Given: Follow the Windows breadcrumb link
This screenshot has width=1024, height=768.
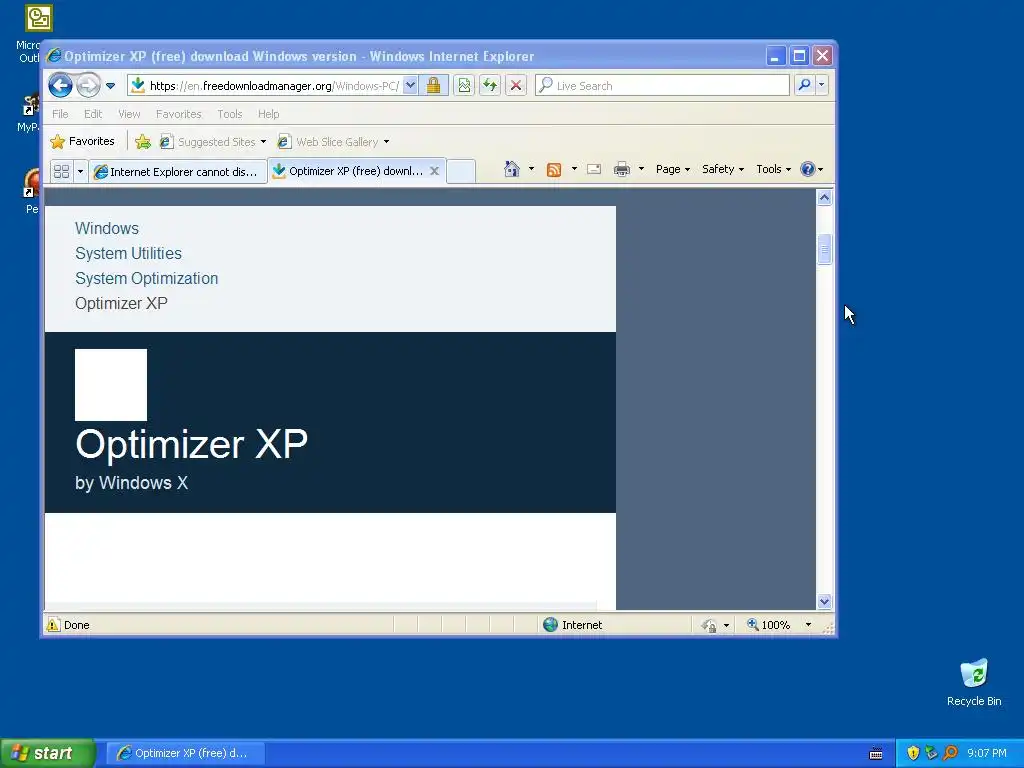Looking at the screenshot, I should click(x=107, y=229).
